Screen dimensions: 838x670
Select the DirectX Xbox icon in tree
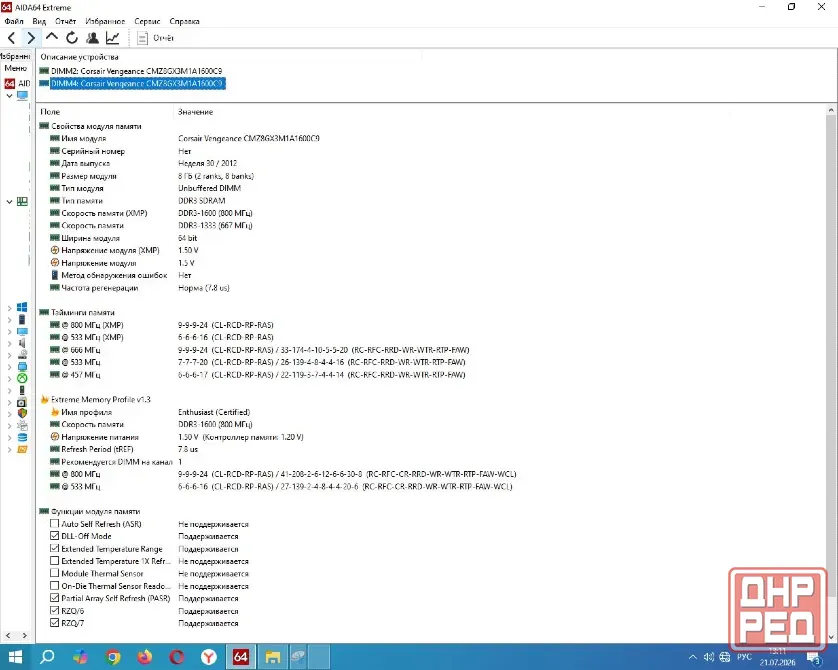click(22, 378)
